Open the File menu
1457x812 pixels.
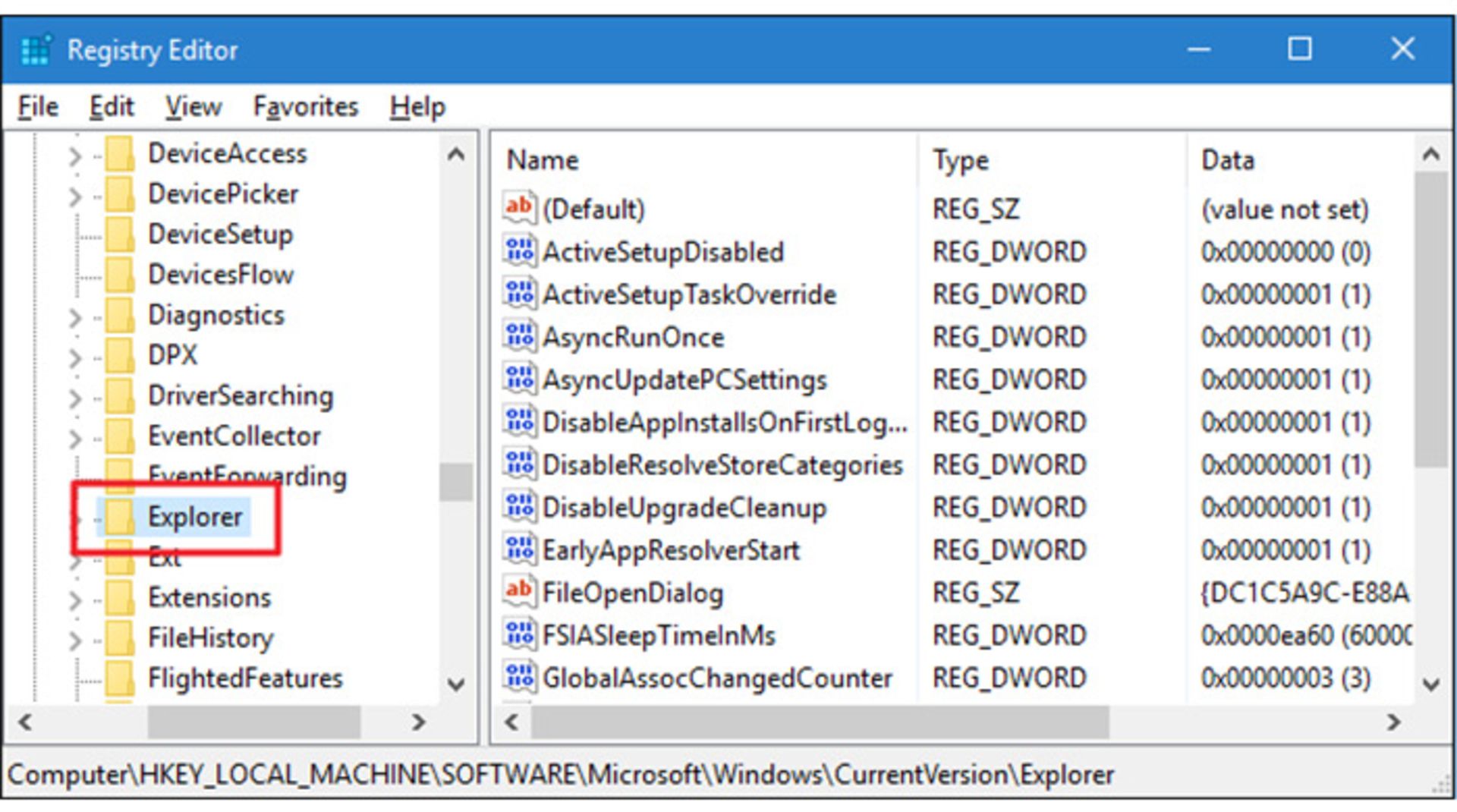38,107
